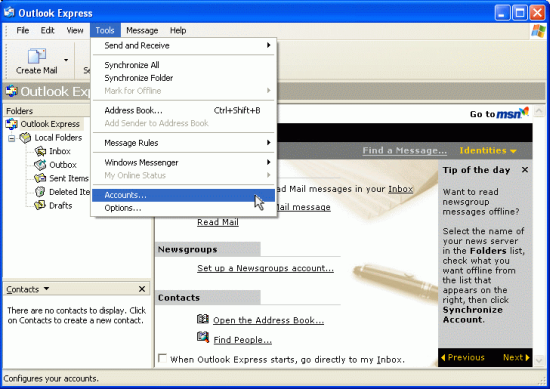The height and width of the screenshot is (389, 550).
Task: Open the Drafts folder icon
Action: coord(40,205)
